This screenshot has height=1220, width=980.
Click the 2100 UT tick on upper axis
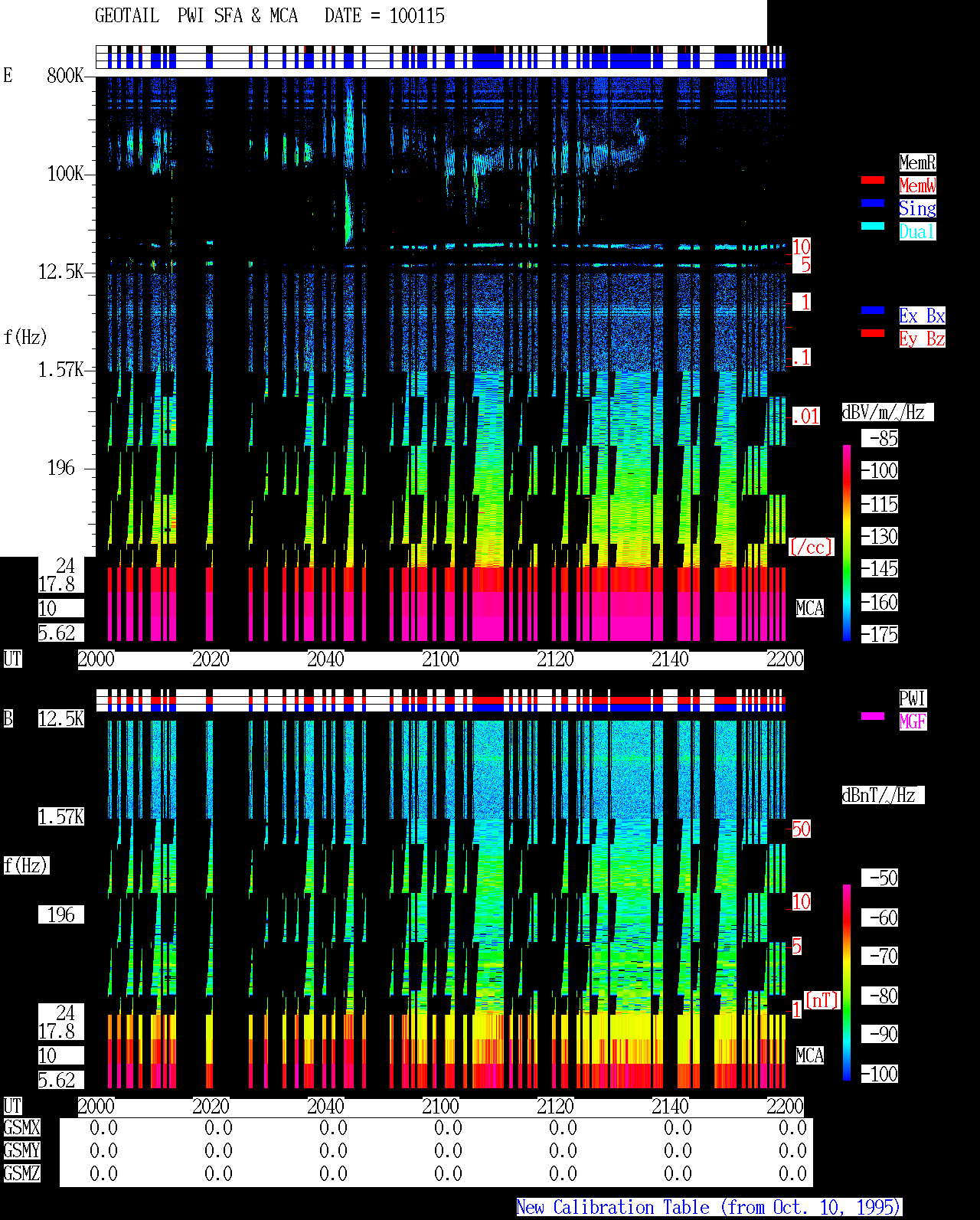(440, 659)
